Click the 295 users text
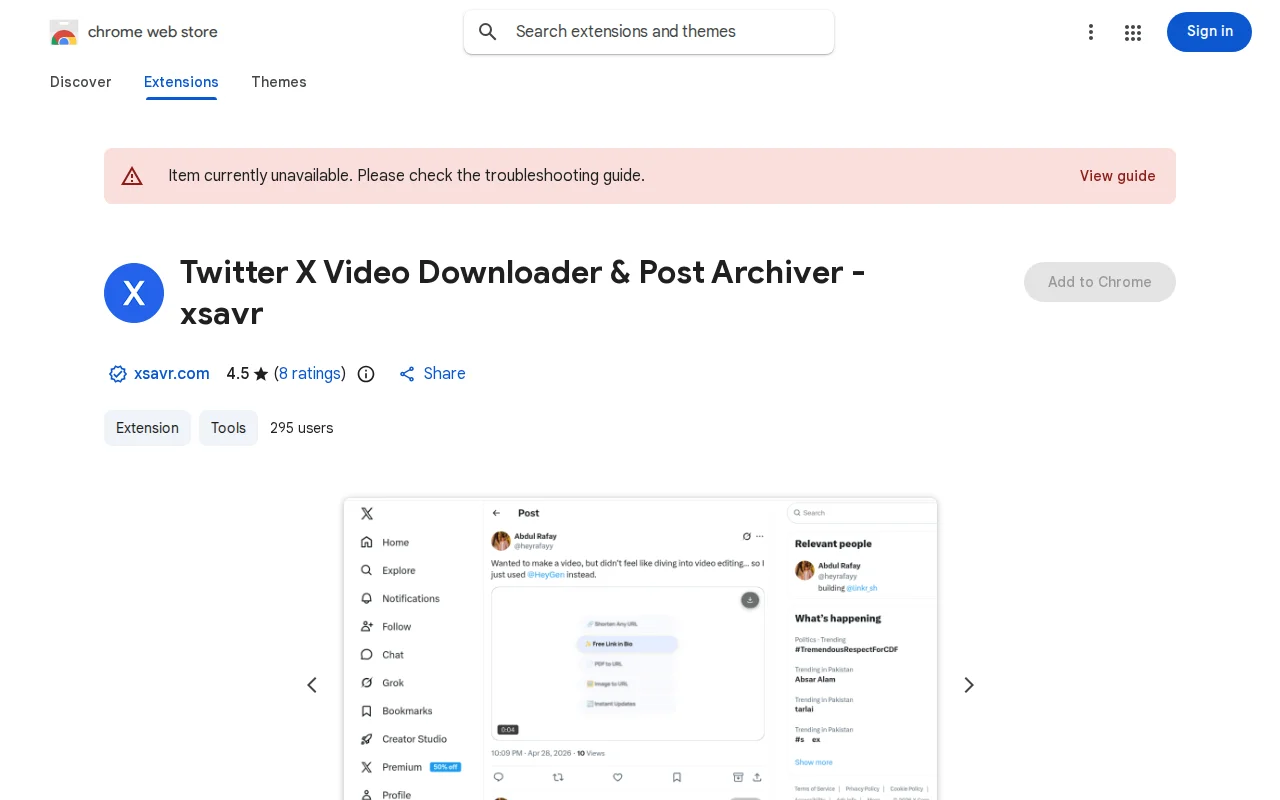 click(x=302, y=428)
